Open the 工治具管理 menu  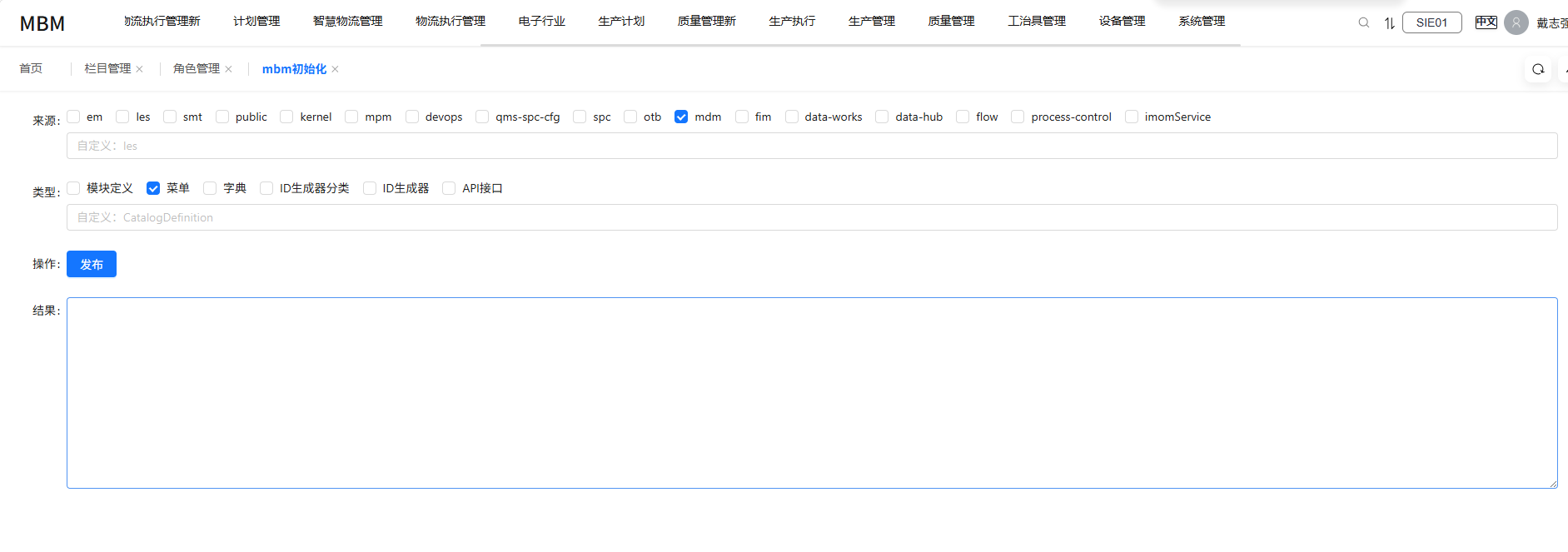pyautogui.click(x=1037, y=21)
